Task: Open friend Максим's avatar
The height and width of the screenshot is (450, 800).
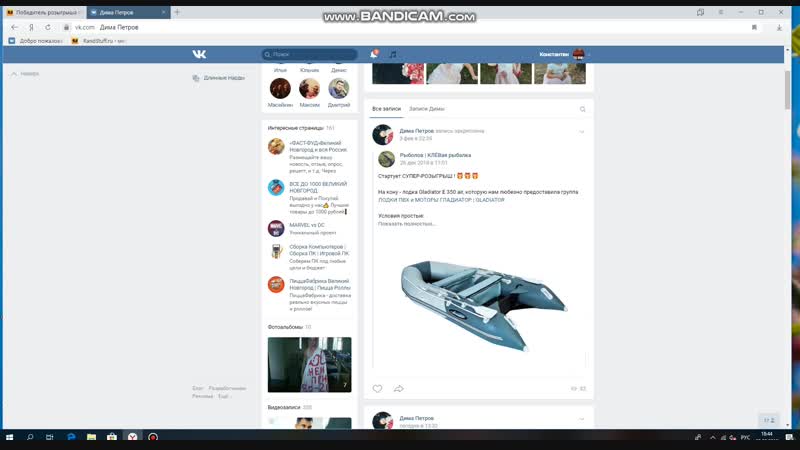Action: [x=309, y=88]
